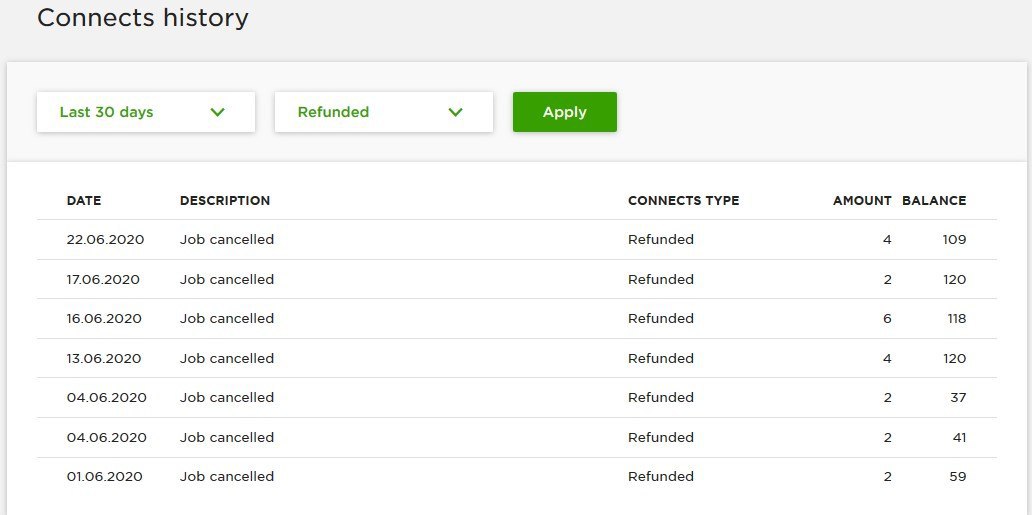The image size is (1032, 515).
Task: Click the Connects history page heading
Action: click(x=143, y=18)
